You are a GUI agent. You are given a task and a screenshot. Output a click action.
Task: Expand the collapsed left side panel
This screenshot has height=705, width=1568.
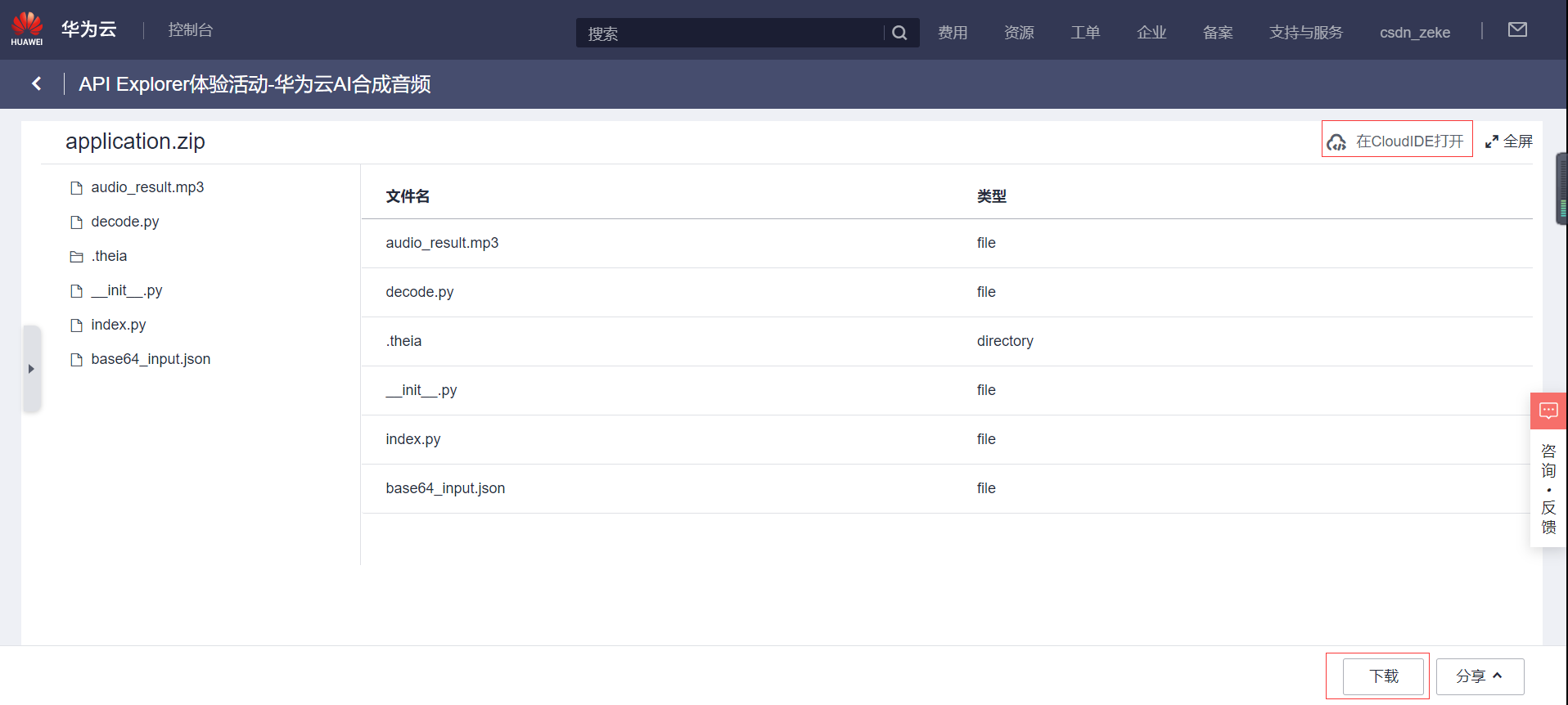31,369
